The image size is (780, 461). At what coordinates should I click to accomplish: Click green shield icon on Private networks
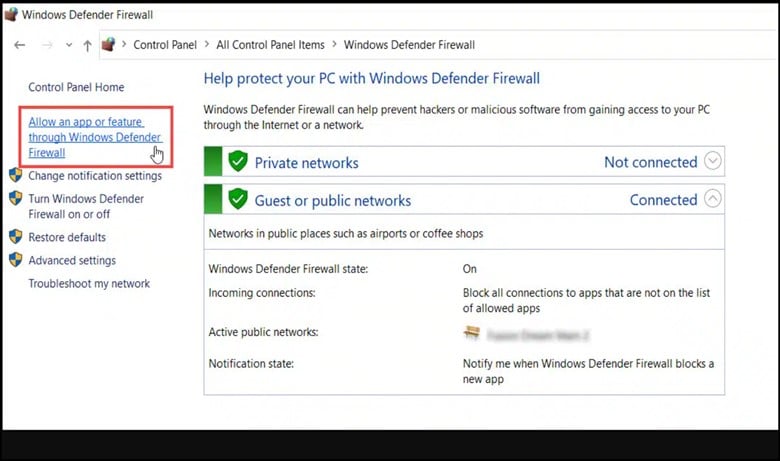coord(238,161)
